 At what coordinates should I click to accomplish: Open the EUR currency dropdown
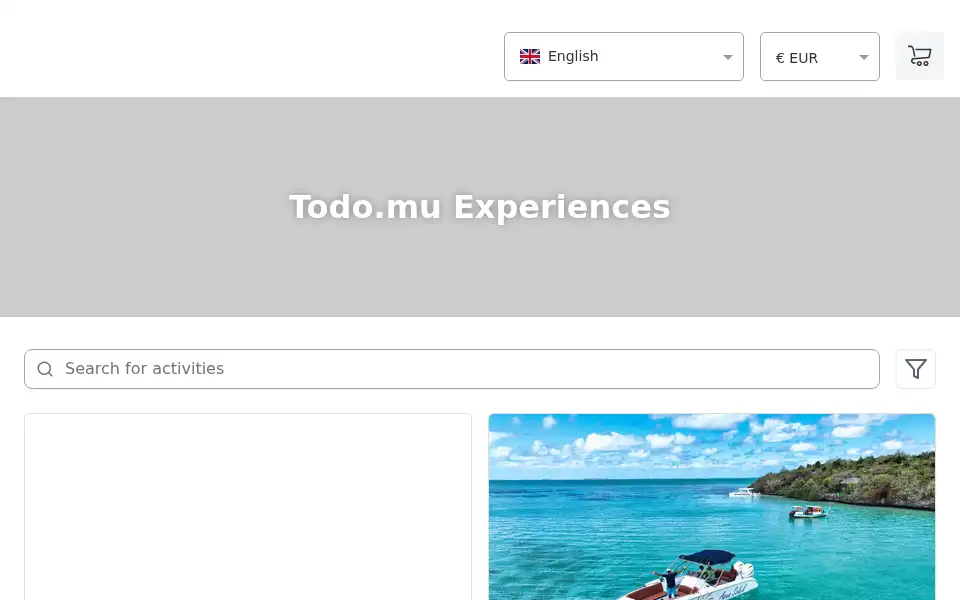819,56
